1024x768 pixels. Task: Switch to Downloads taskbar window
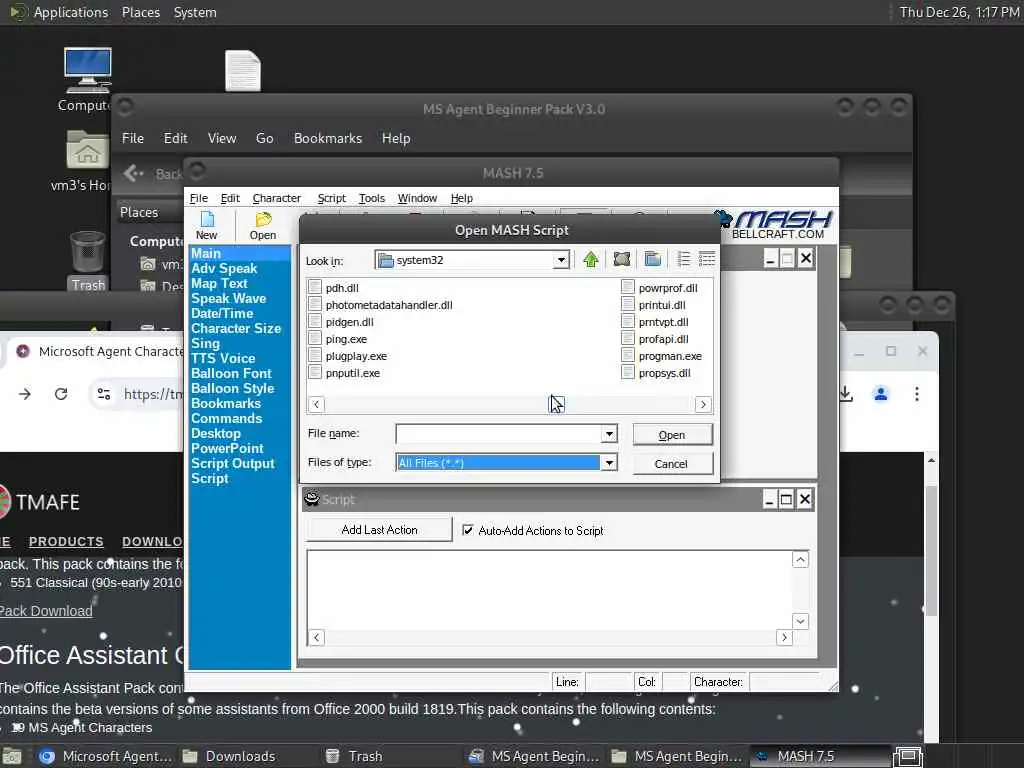pyautogui.click(x=240, y=756)
